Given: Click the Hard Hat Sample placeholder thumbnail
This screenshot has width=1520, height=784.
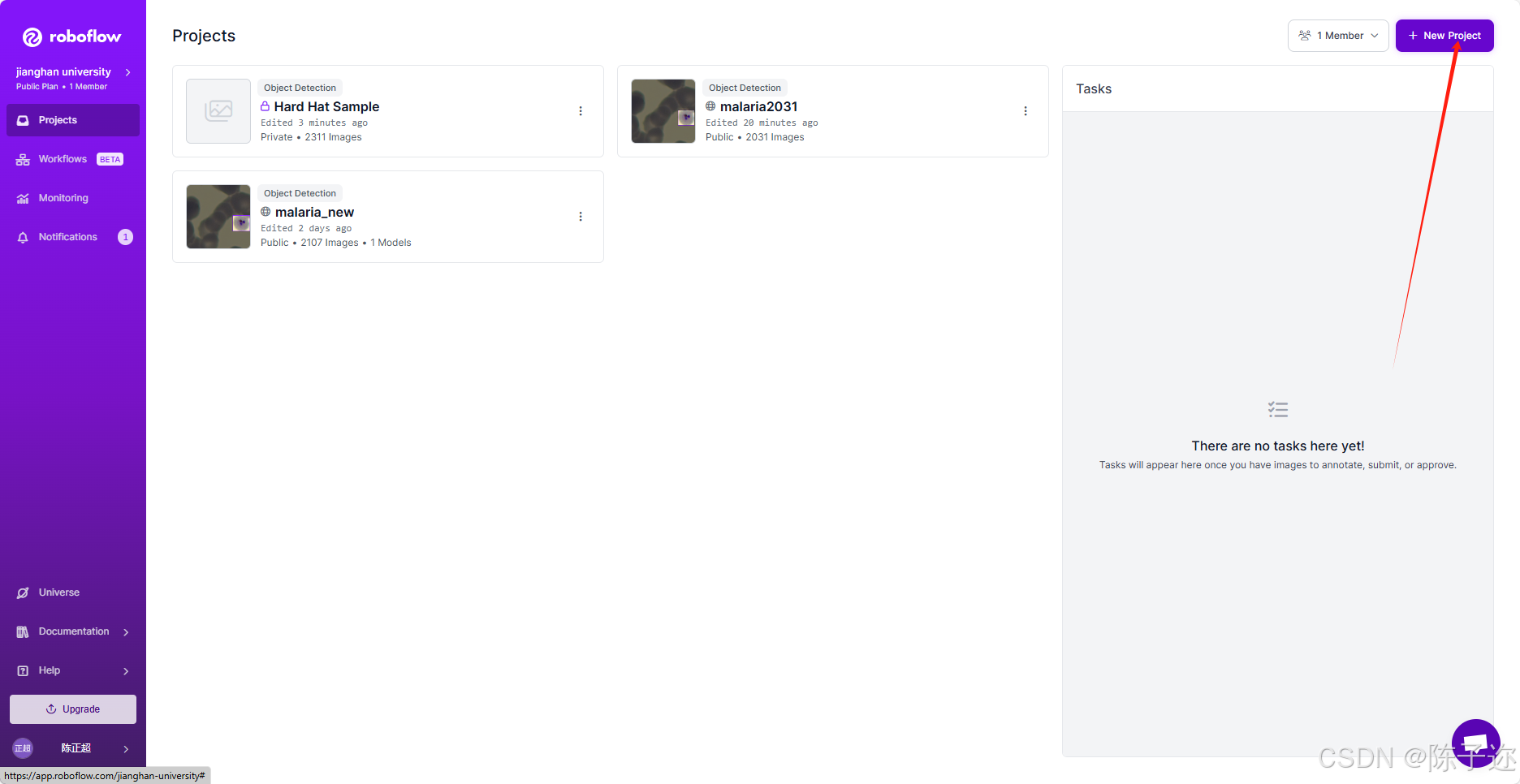Looking at the screenshot, I should coord(218,111).
